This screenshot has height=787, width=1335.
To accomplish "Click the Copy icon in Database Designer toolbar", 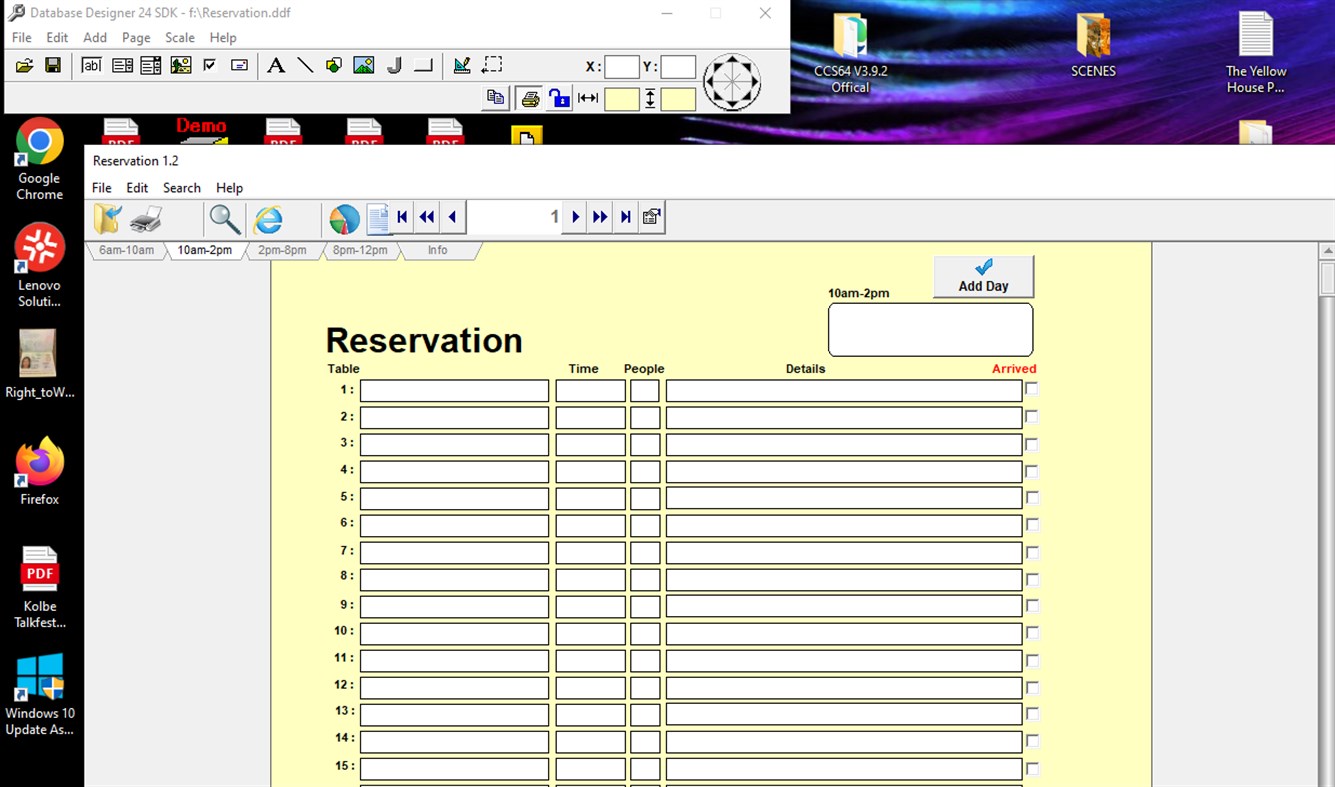I will (495, 97).
